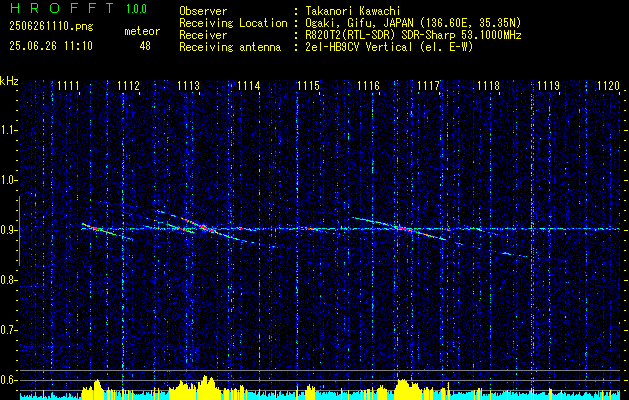Image resolution: width=629 pixels, height=400 pixels.
Task: Click the yellow signal peak under 1113
Action: [206, 387]
